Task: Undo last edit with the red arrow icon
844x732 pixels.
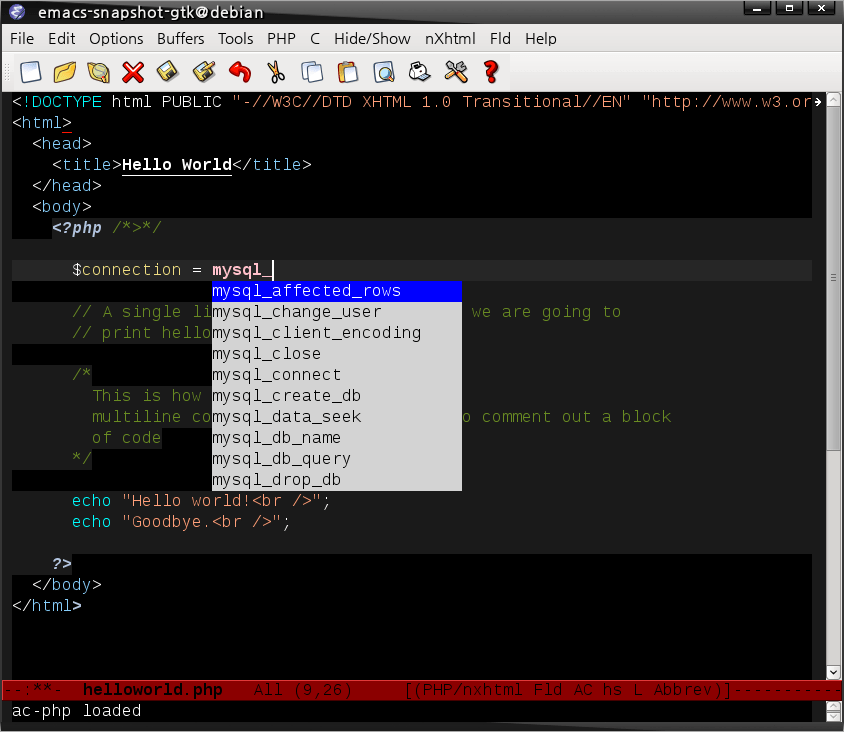Action: [x=239, y=72]
